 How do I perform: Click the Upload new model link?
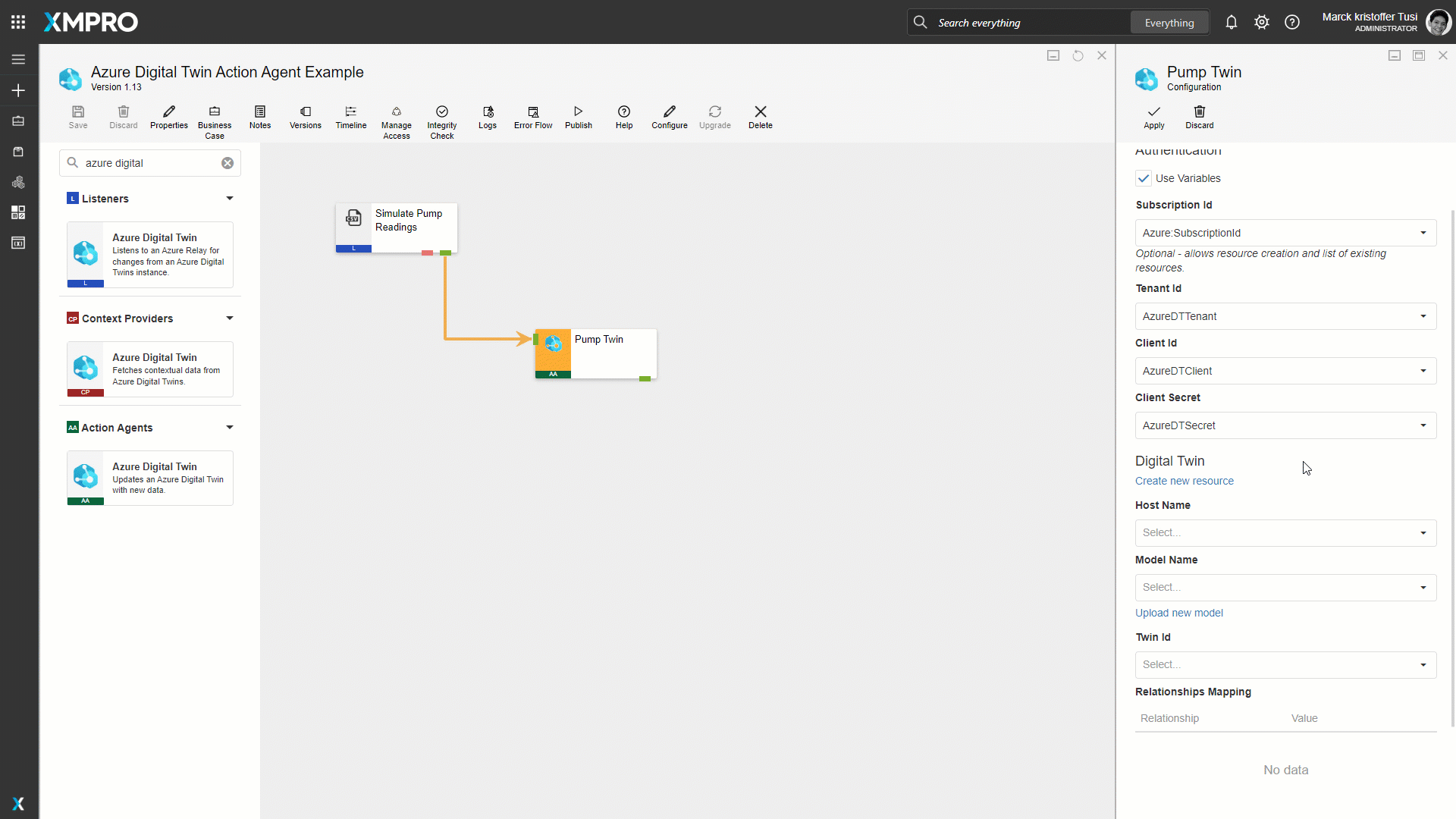(1178, 613)
